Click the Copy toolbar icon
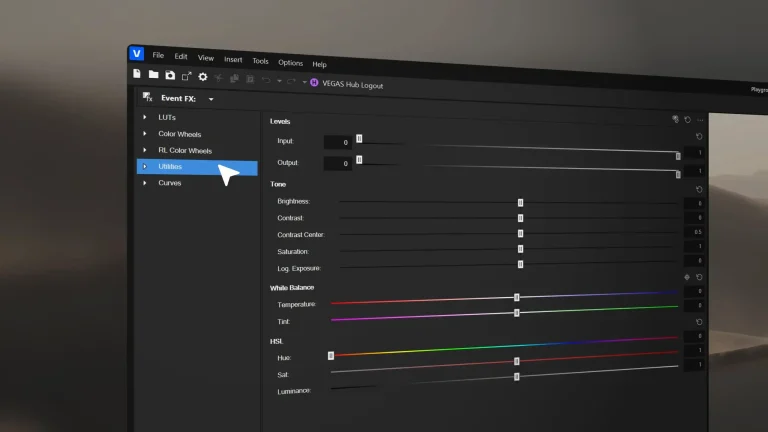Viewport: 768px width, 432px height. click(234, 78)
